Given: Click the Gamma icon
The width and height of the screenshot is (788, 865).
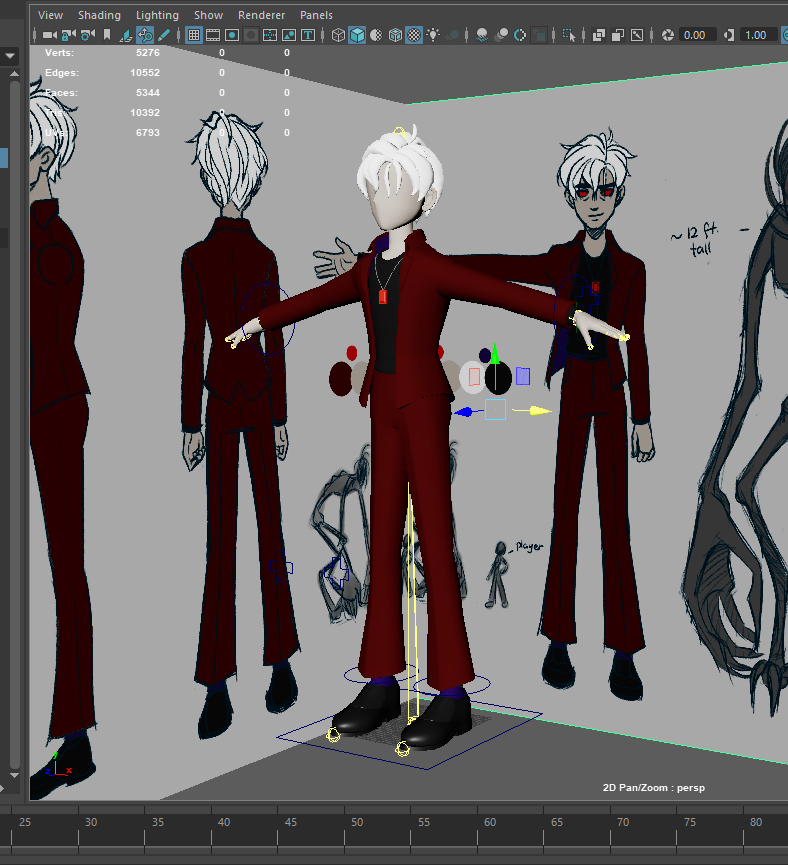Looking at the screenshot, I should [x=729, y=35].
